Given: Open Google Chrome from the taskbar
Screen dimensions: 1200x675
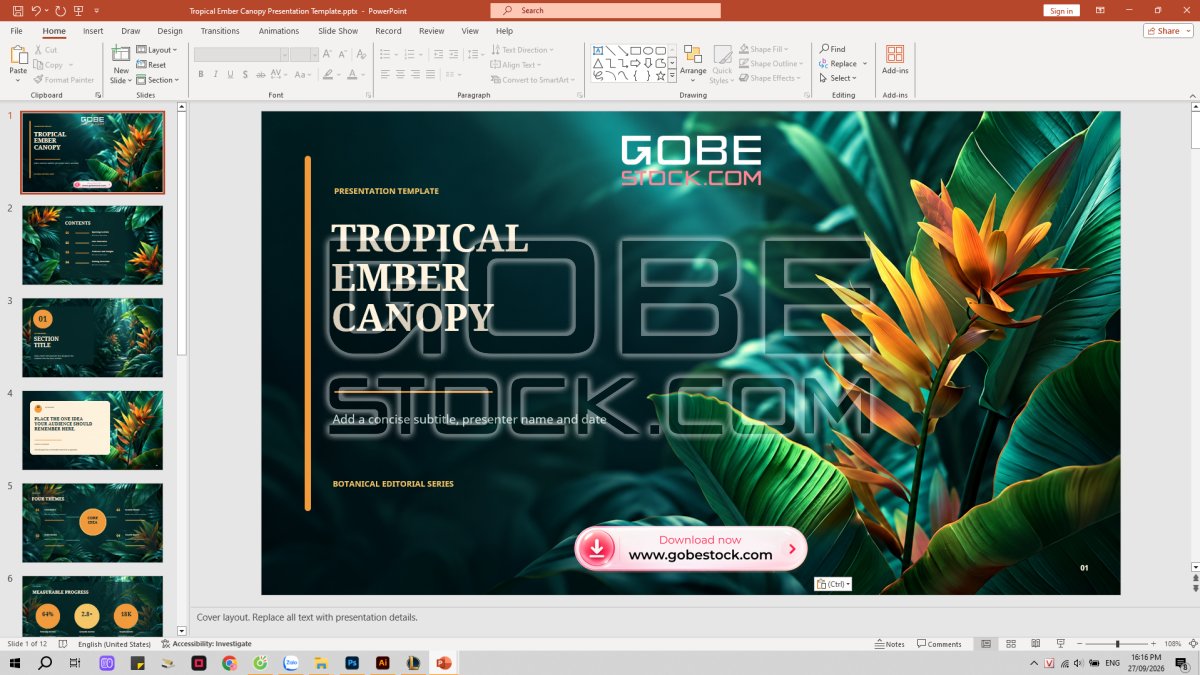Looking at the screenshot, I should 229,663.
